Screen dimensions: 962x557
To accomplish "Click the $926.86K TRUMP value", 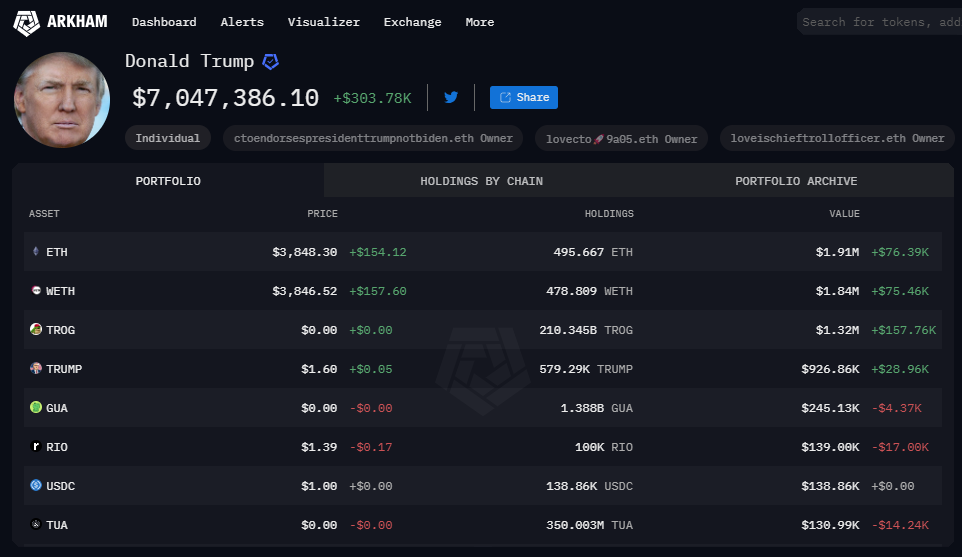I will (831, 369).
